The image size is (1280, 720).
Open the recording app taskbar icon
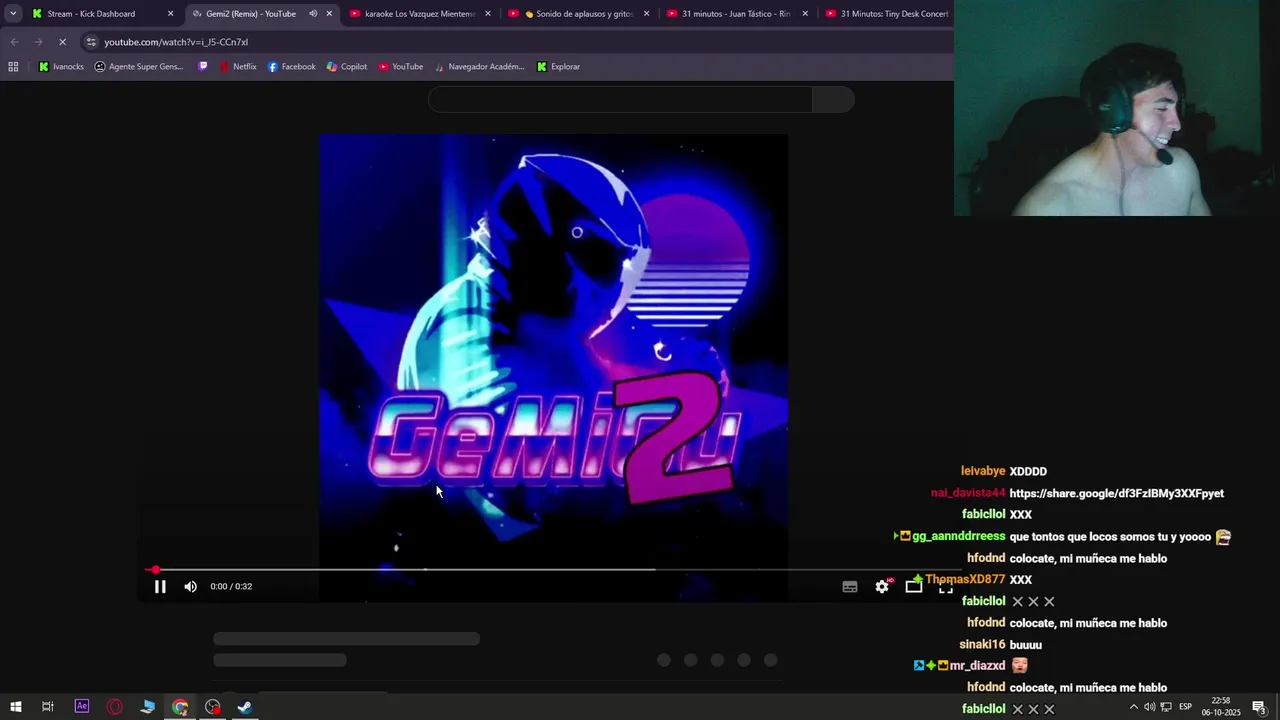tap(213, 707)
